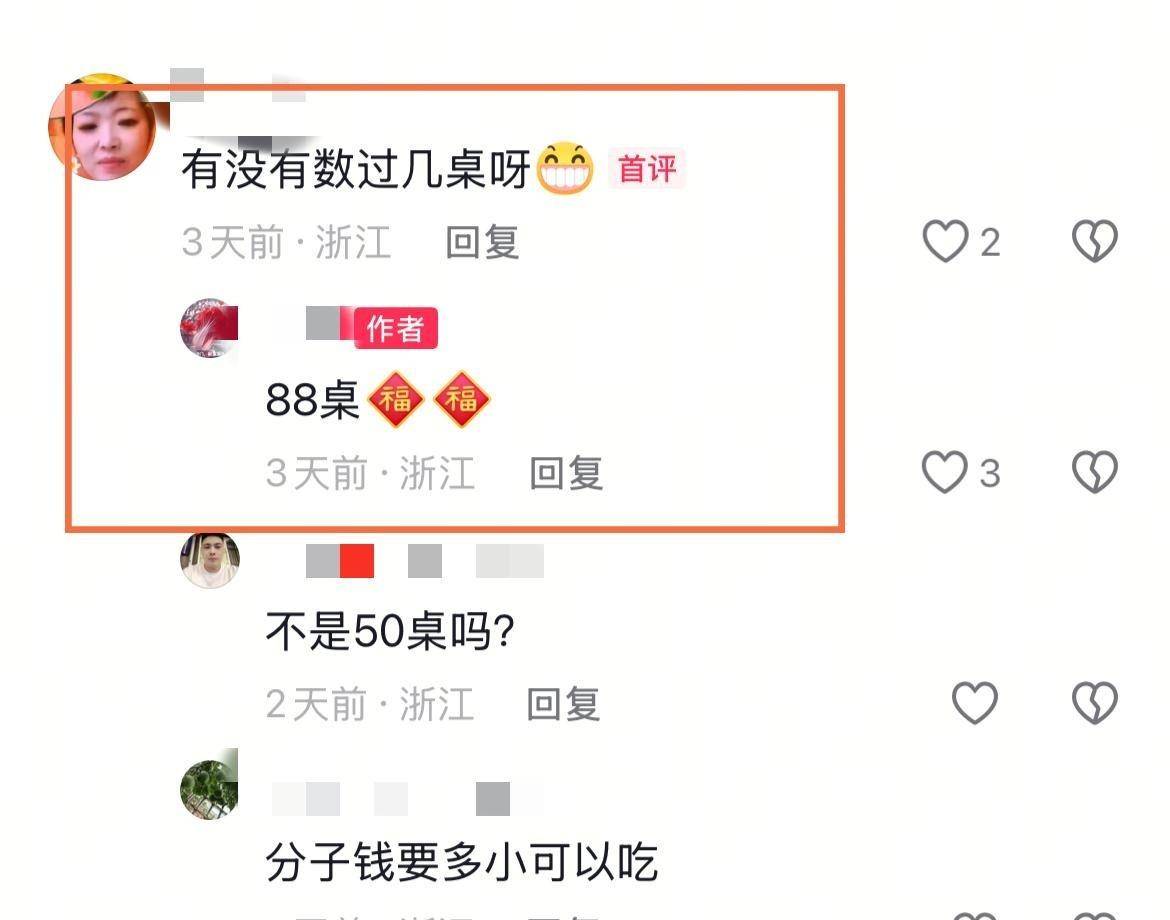
Task: Reply to '有没有数过几桌呀' comment
Action: click(482, 242)
